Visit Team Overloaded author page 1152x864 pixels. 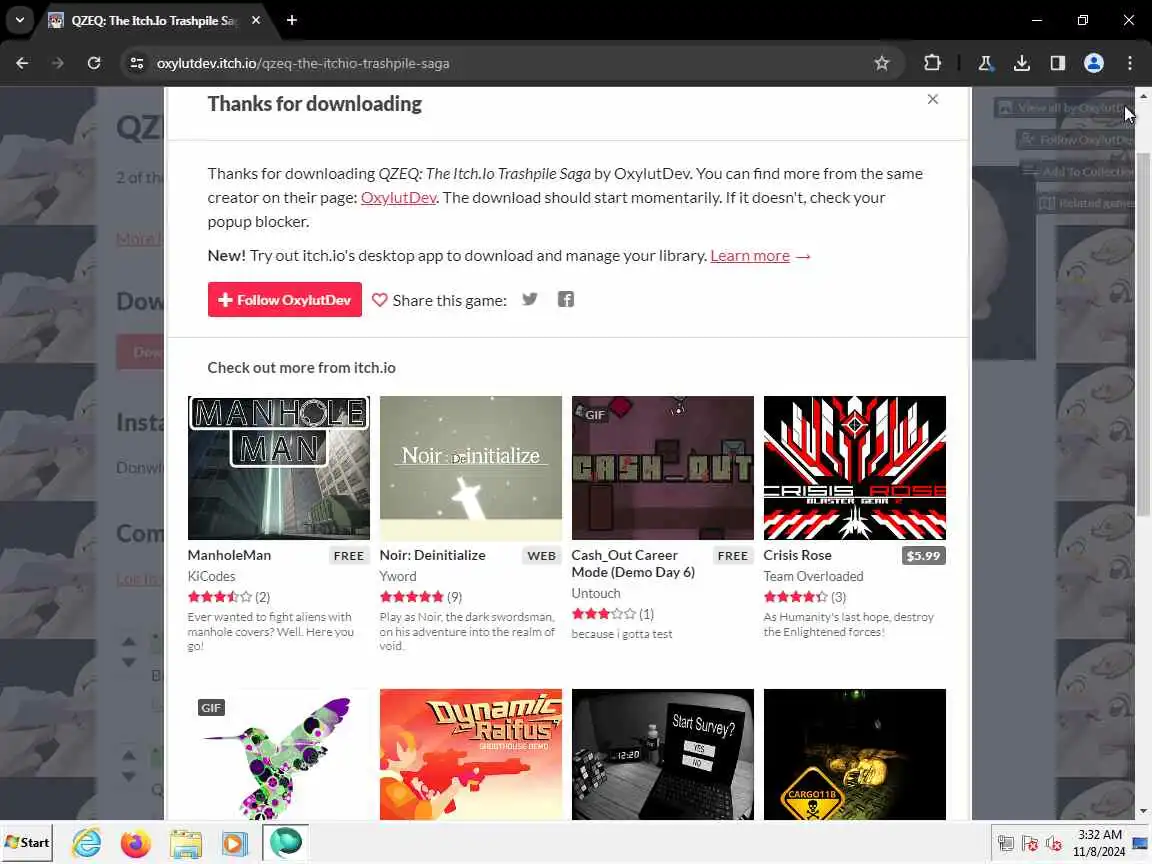(x=813, y=577)
